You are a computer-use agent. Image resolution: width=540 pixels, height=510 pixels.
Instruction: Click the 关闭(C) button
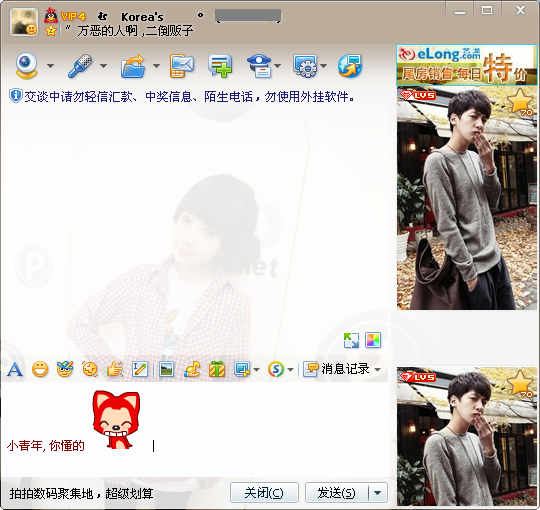pyautogui.click(x=264, y=493)
